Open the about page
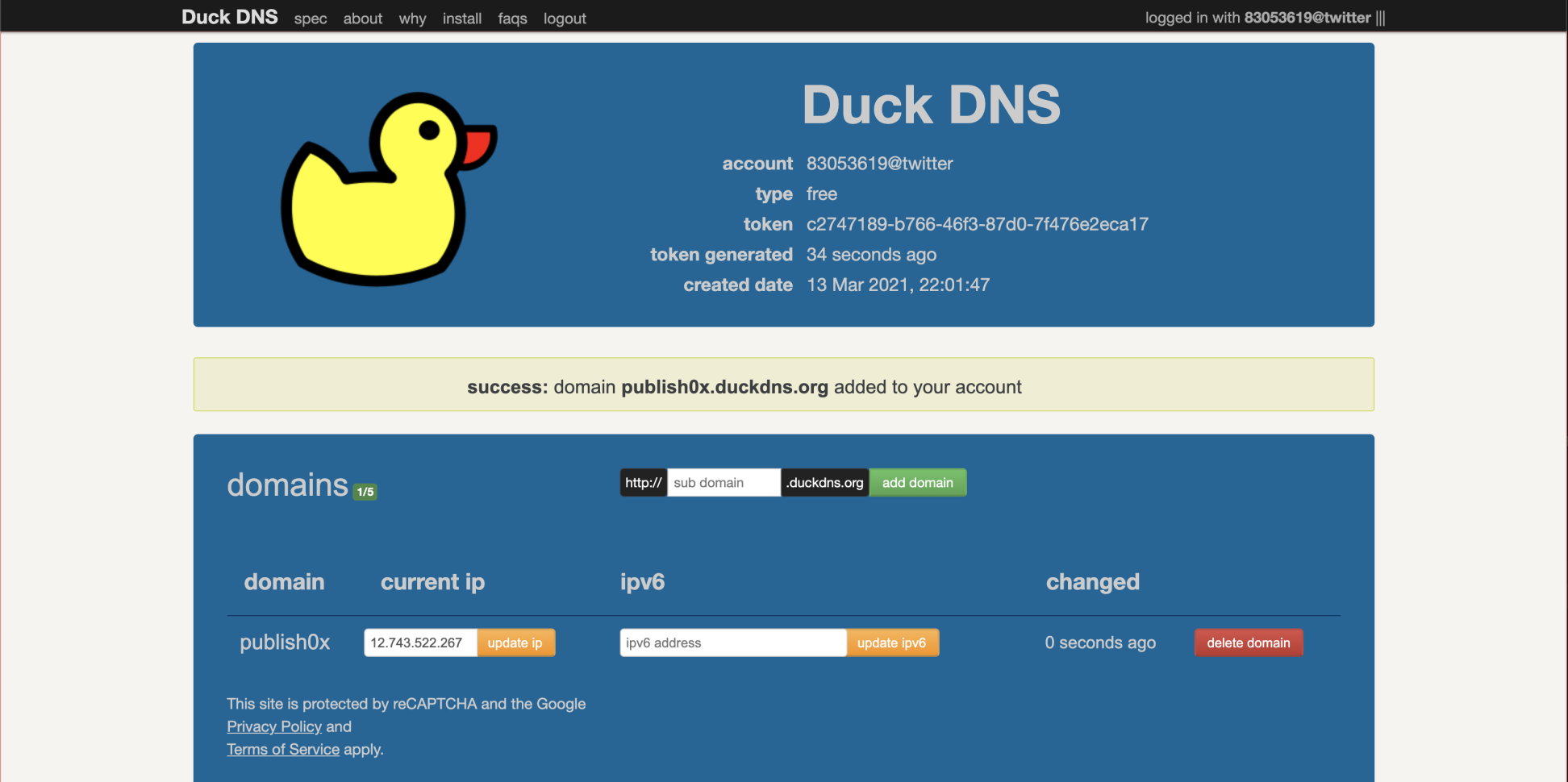This screenshot has width=1568, height=782. [x=362, y=19]
